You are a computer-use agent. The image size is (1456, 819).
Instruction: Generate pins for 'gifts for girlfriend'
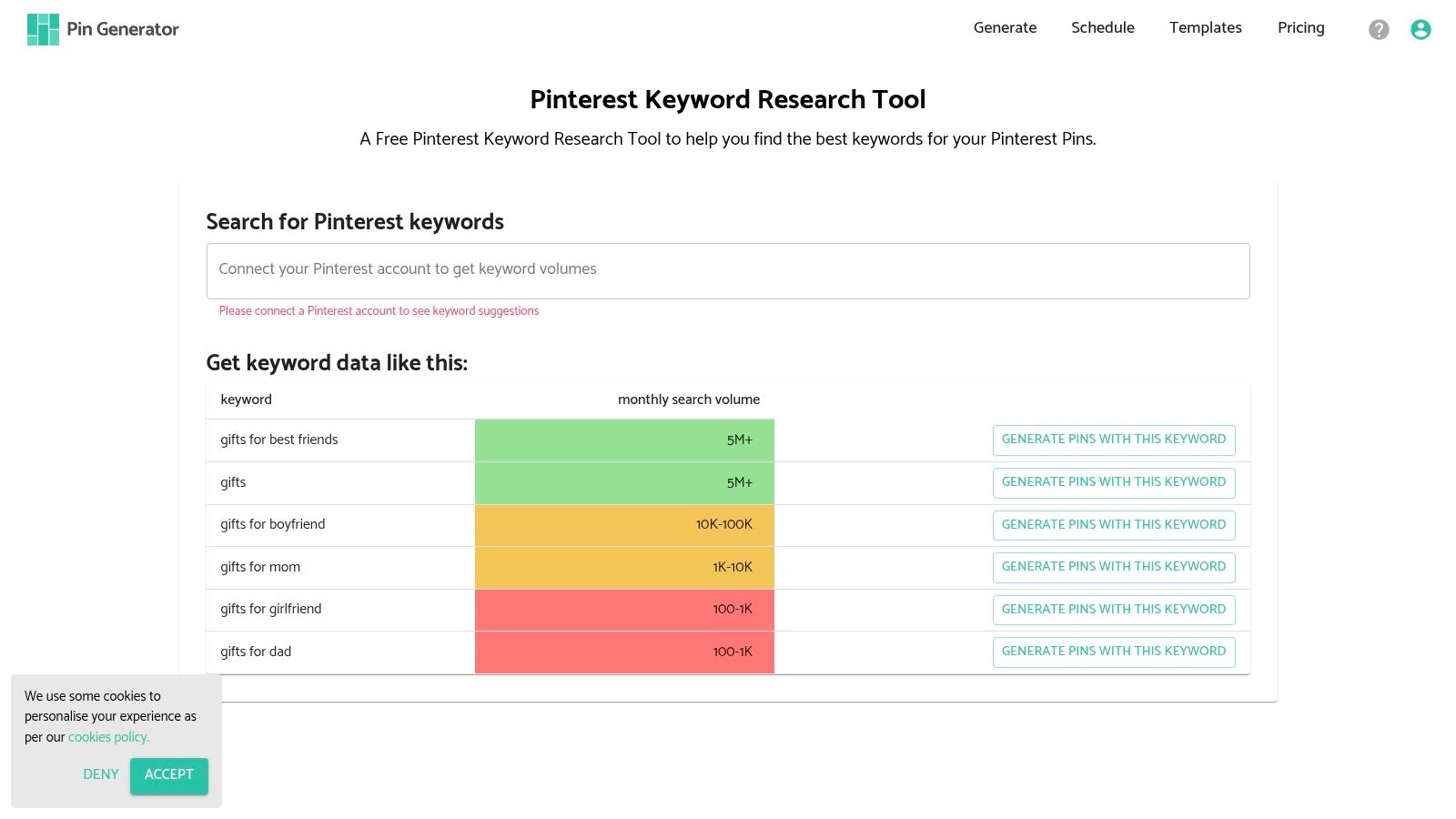[x=1113, y=610]
